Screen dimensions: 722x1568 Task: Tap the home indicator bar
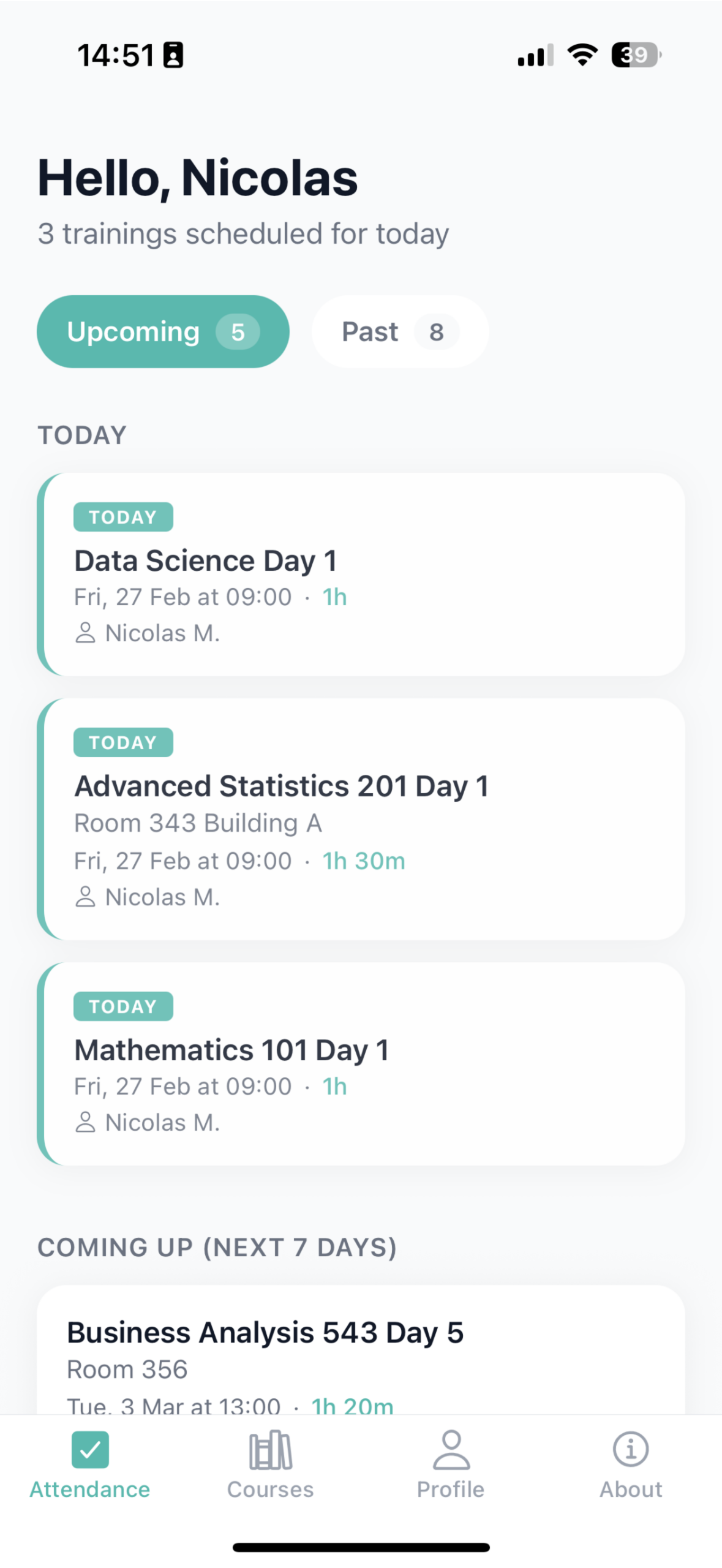(361, 1547)
